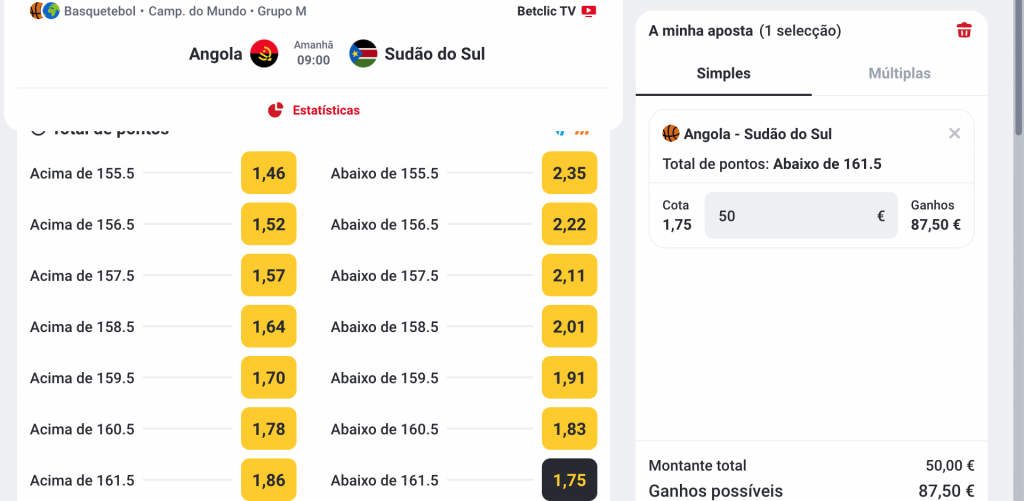Switch to the Múltiplas tab
Image resolution: width=1024 pixels, height=501 pixels.
click(899, 73)
